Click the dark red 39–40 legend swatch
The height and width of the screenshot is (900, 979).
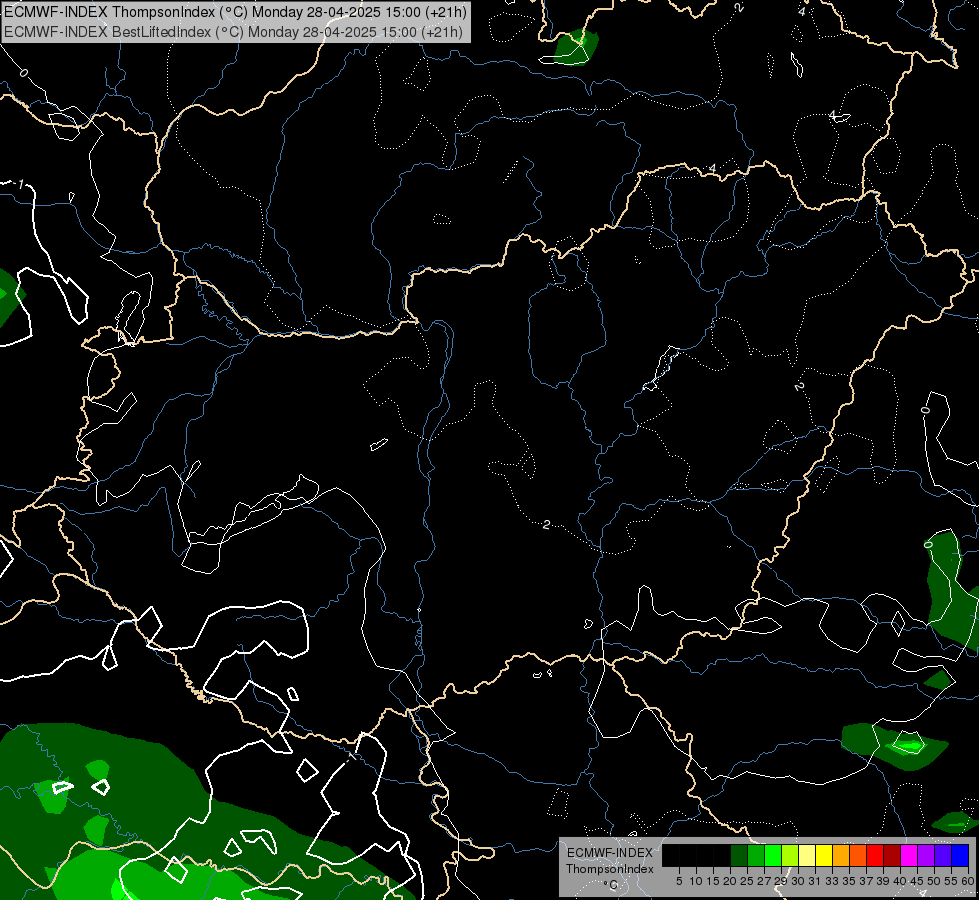click(892, 855)
